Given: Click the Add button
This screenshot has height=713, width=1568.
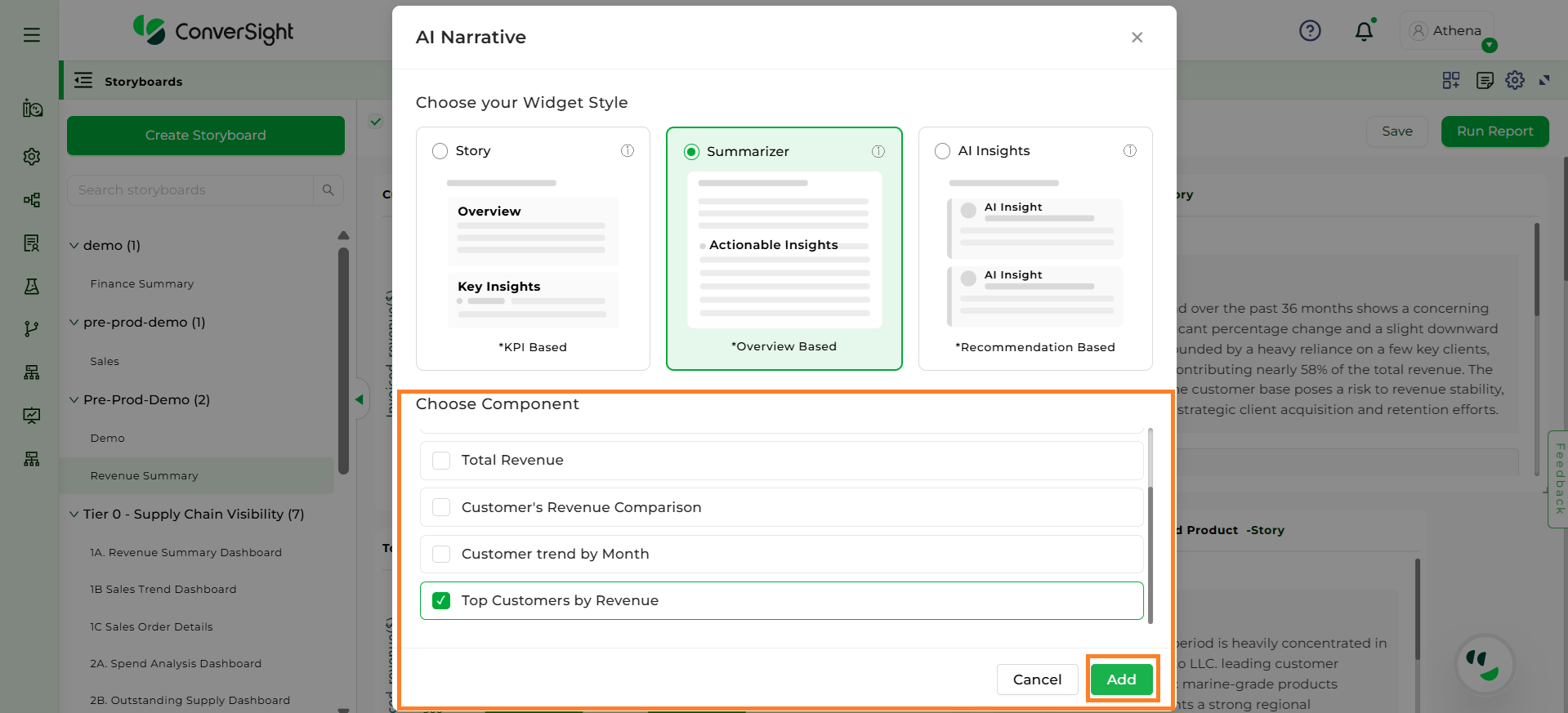Looking at the screenshot, I should pyautogui.click(x=1121, y=680).
